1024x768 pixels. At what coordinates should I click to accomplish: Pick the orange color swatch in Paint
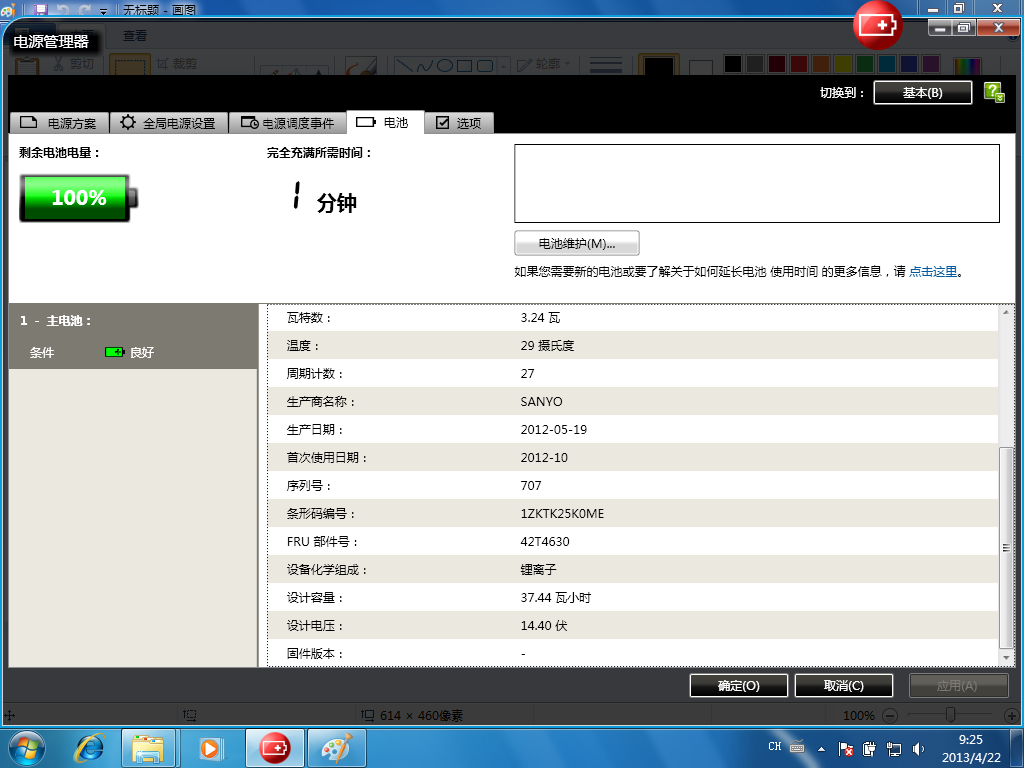[x=821, y=64]
